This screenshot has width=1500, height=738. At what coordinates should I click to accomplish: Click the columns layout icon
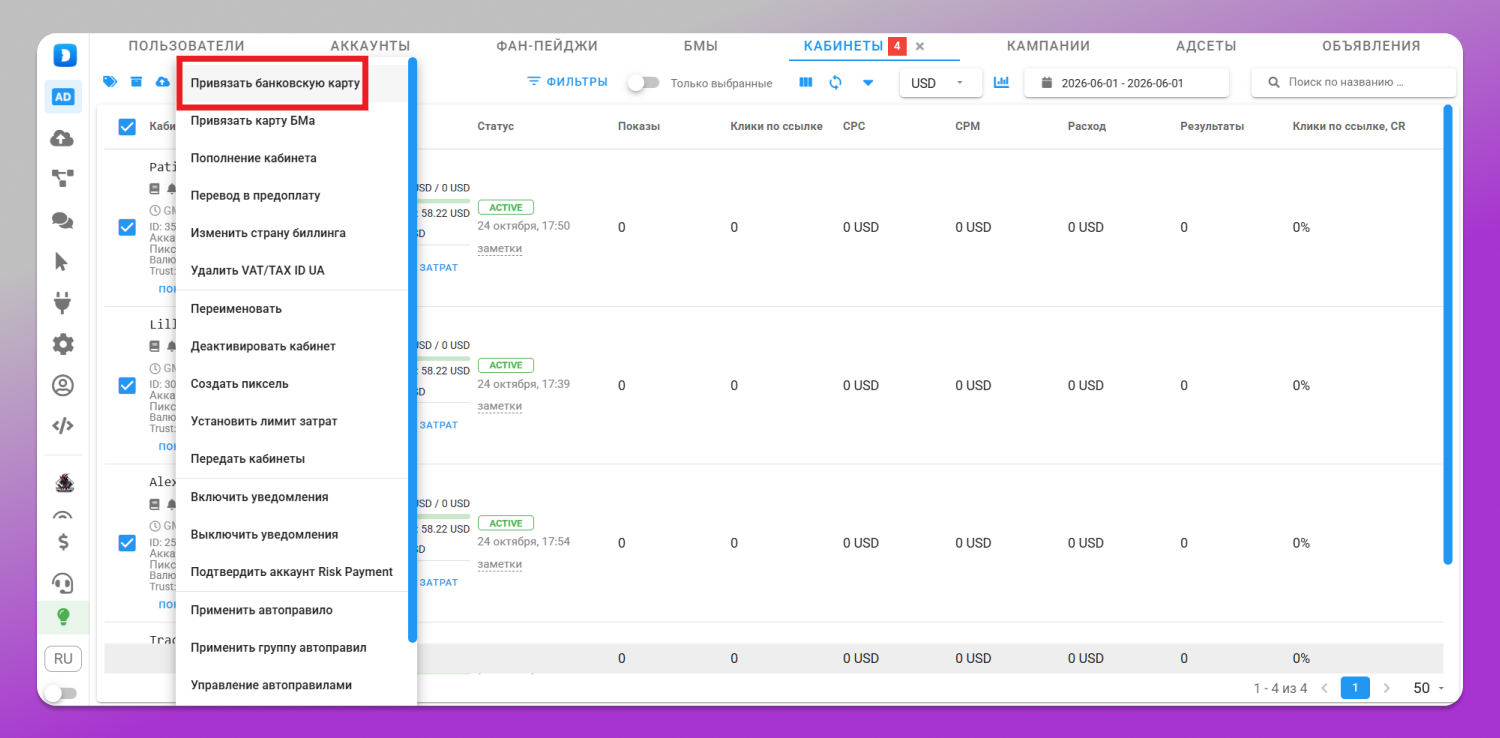click(806, 82)
